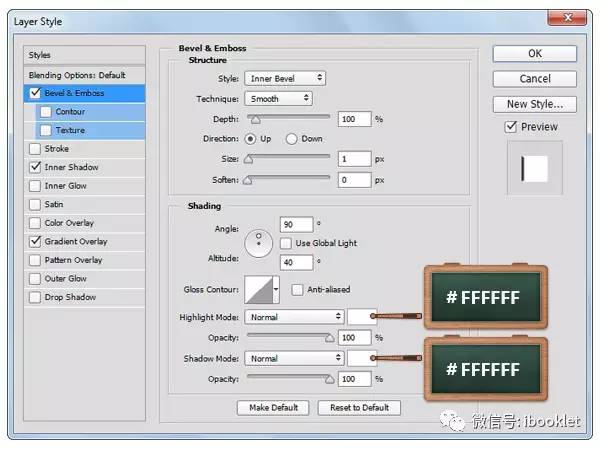Click the Altitude value field
This screenshot has height=449, width=600.
[x=297, y=263]
